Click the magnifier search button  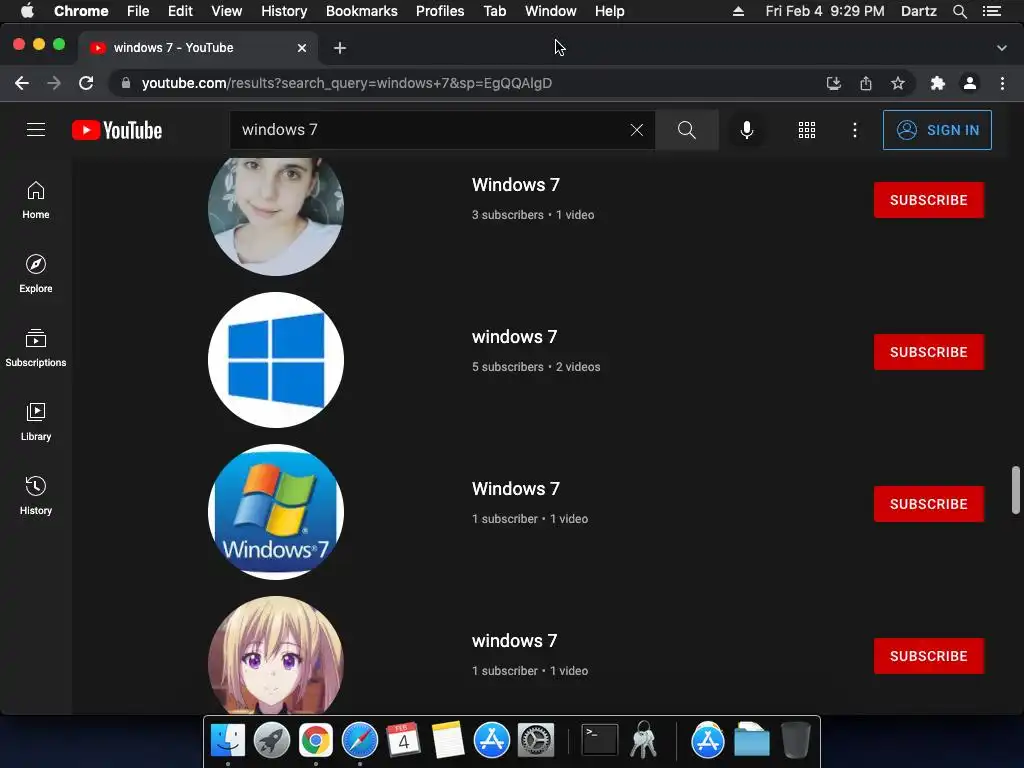pyautogui.click(x=687, y=130)
